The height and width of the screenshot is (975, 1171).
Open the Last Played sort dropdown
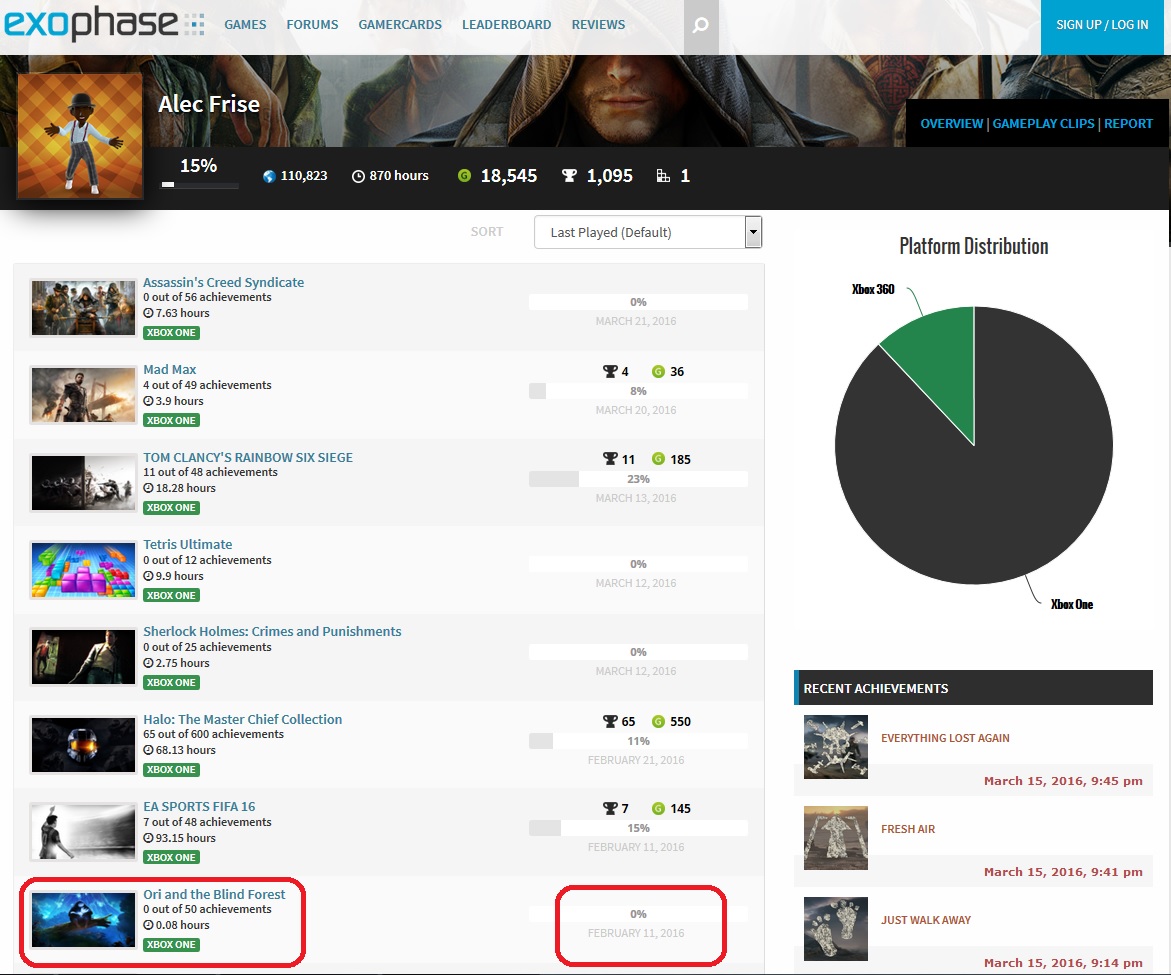click(x=647, y=232)
